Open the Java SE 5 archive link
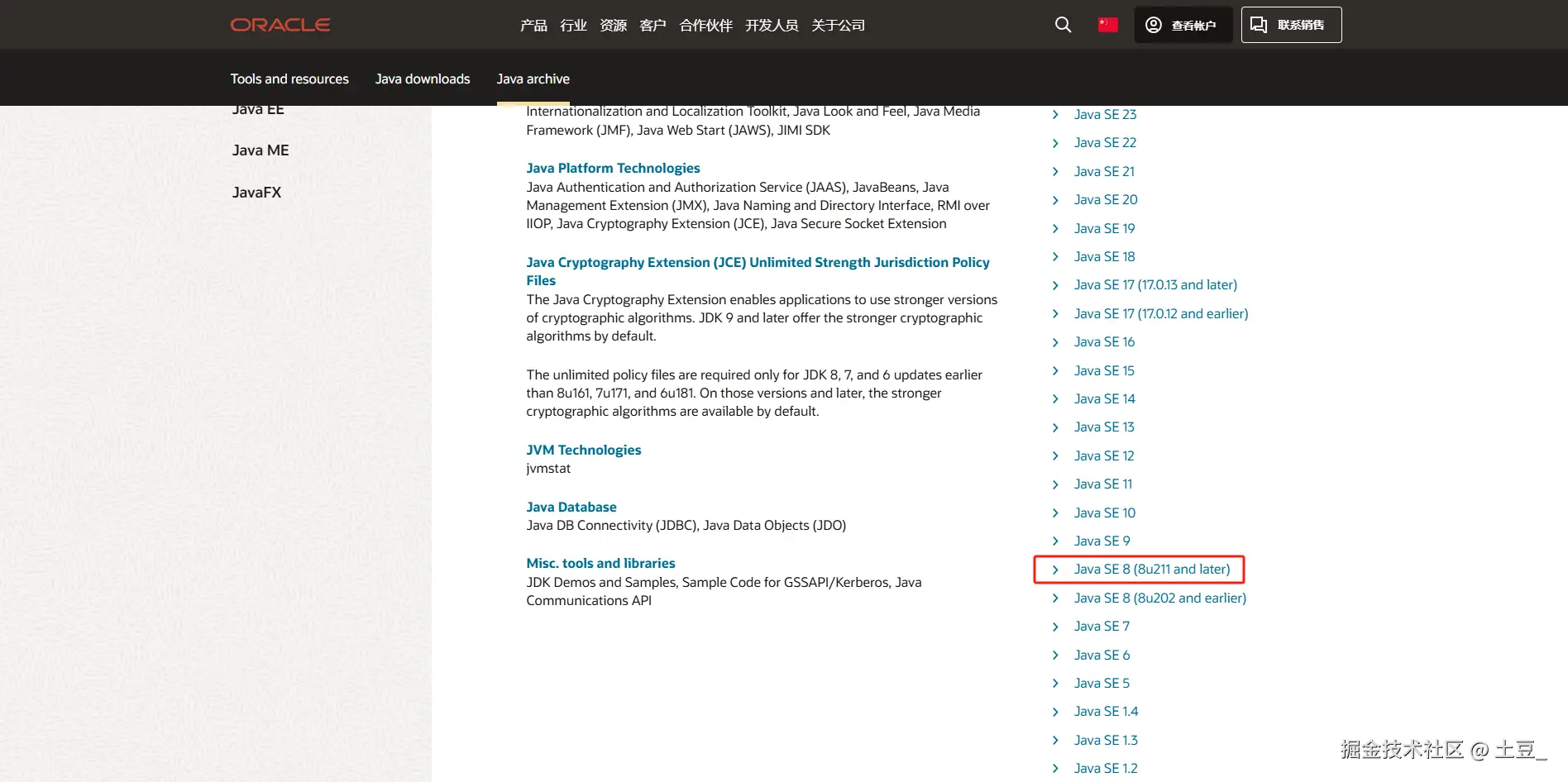Viewport: 1568px width, 782px height. [1102, 683]
